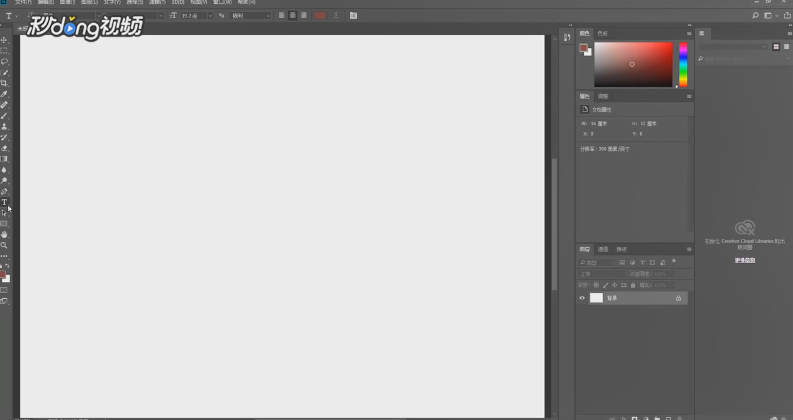Center align text in options bar

(x=293, y=16)
